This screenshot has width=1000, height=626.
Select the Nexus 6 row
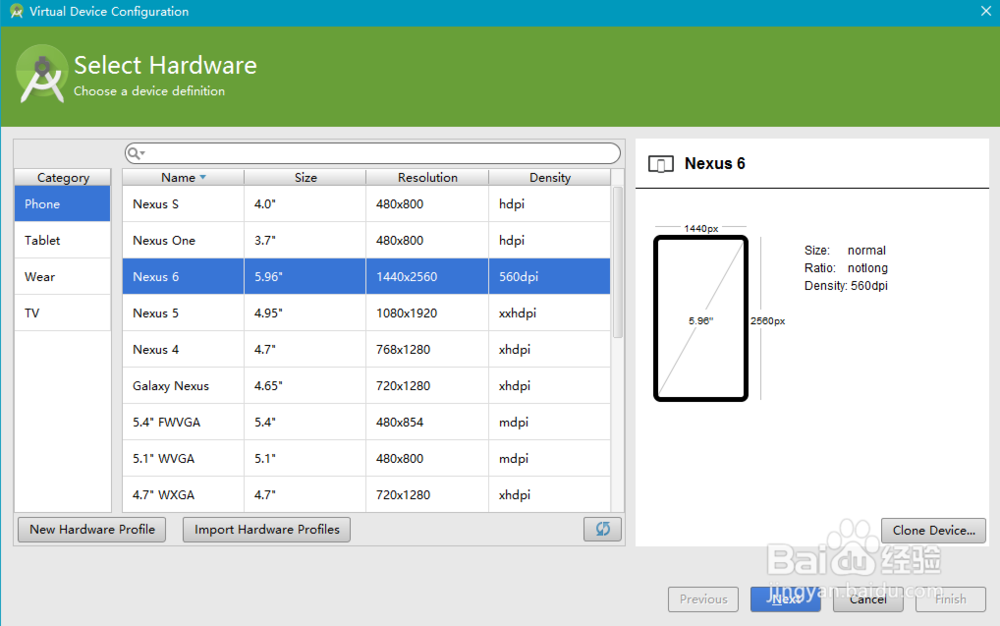tap(366, 277)
